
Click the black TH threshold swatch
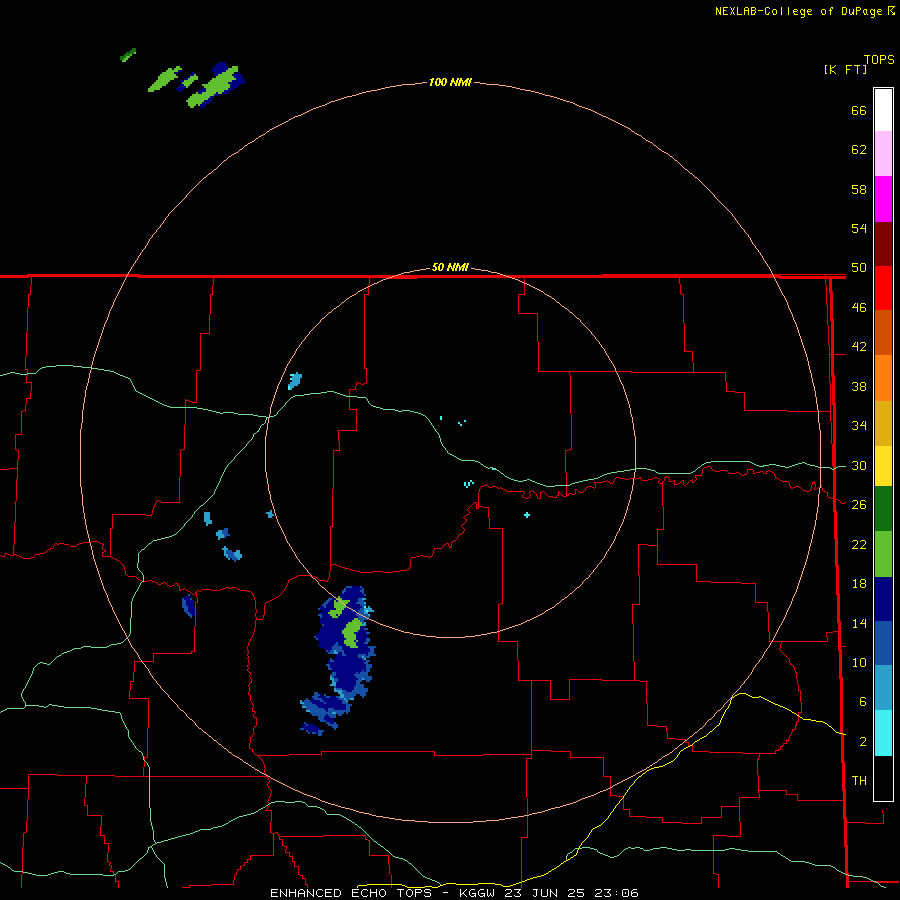(883, 778)
